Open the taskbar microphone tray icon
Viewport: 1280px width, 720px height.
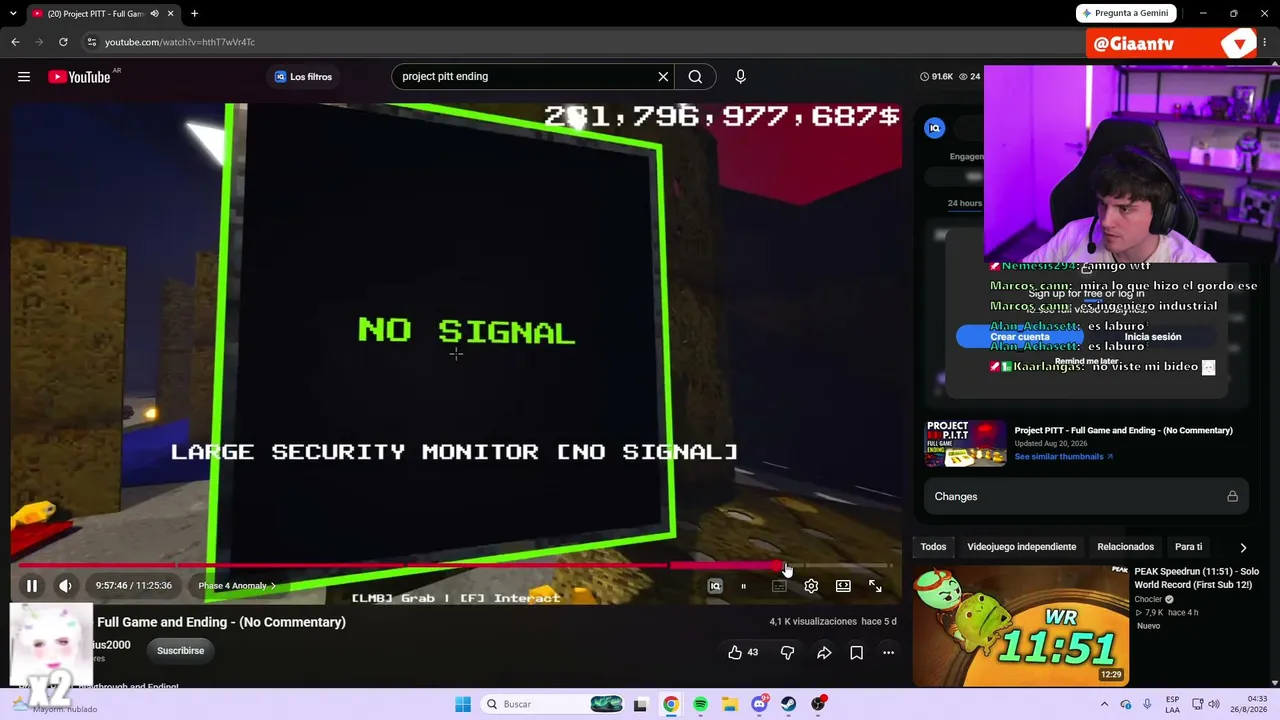pyautogui.click(x=1147, y=704)
